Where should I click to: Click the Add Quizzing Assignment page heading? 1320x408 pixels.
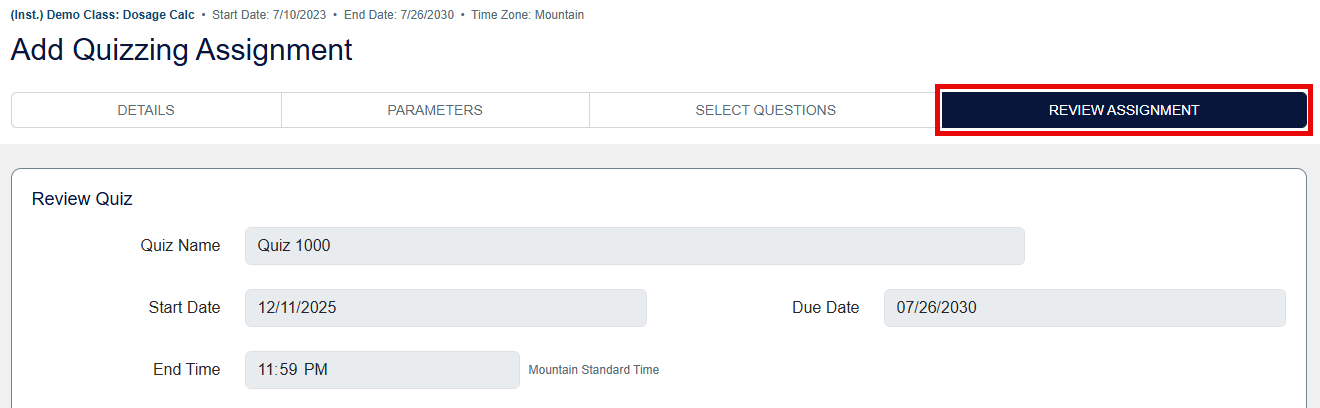pos(181,50)
